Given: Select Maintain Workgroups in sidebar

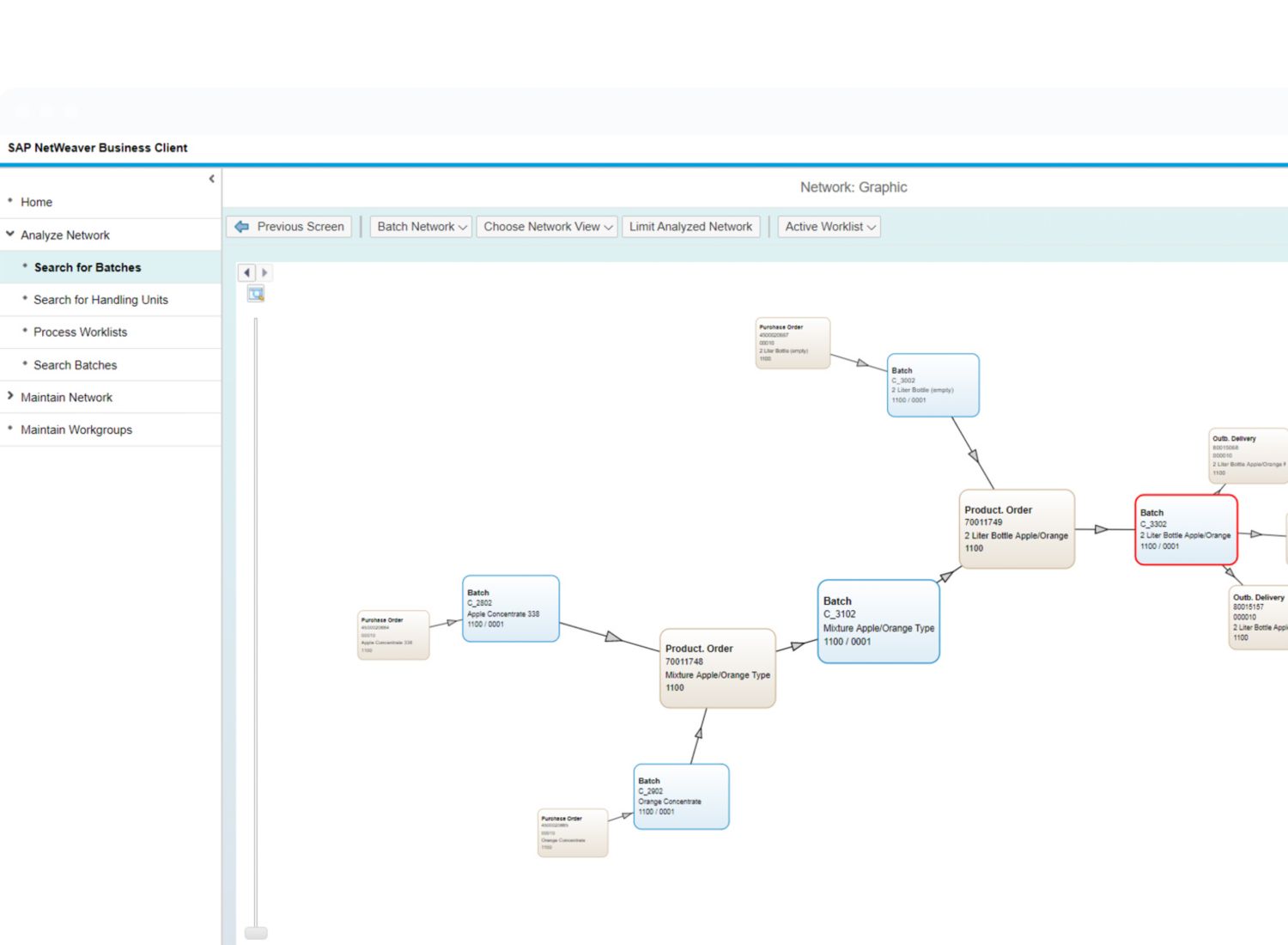Looking at the screenshot, I should pos(76,430).
